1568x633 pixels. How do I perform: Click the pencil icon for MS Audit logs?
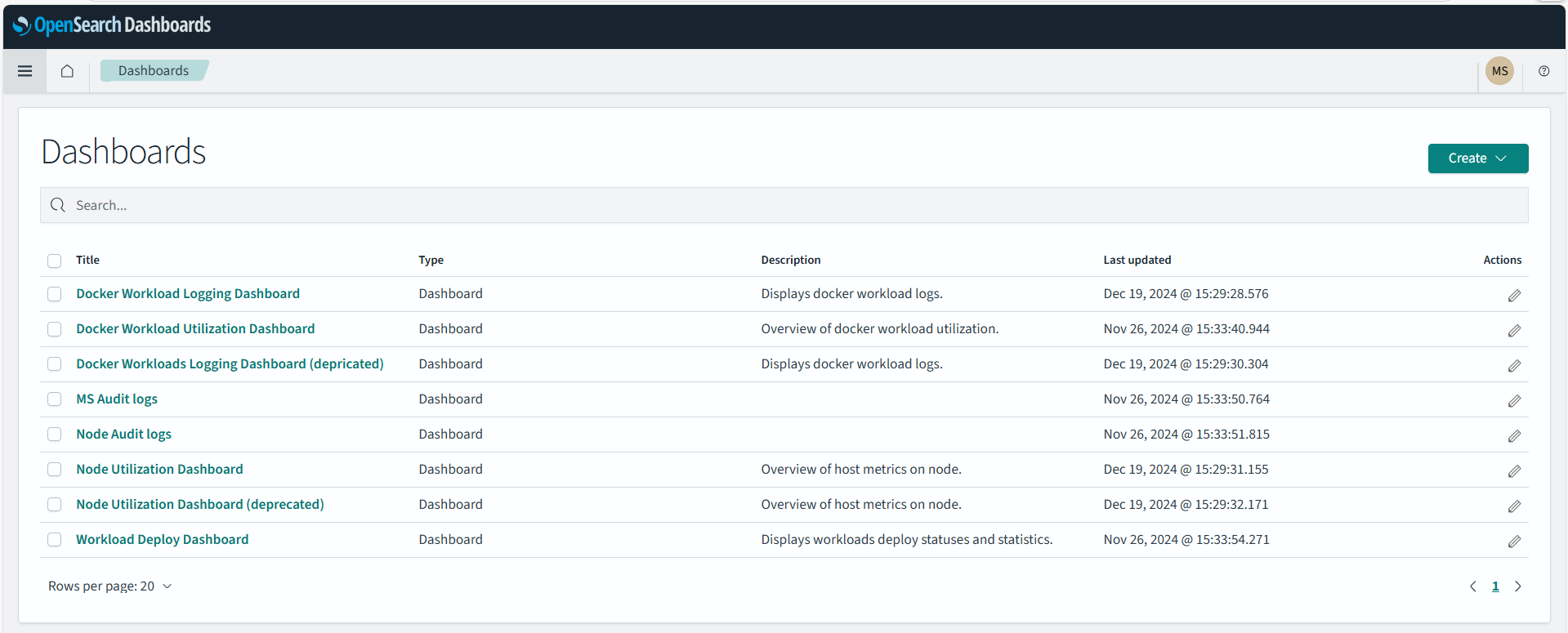(x=1514, y=401)
